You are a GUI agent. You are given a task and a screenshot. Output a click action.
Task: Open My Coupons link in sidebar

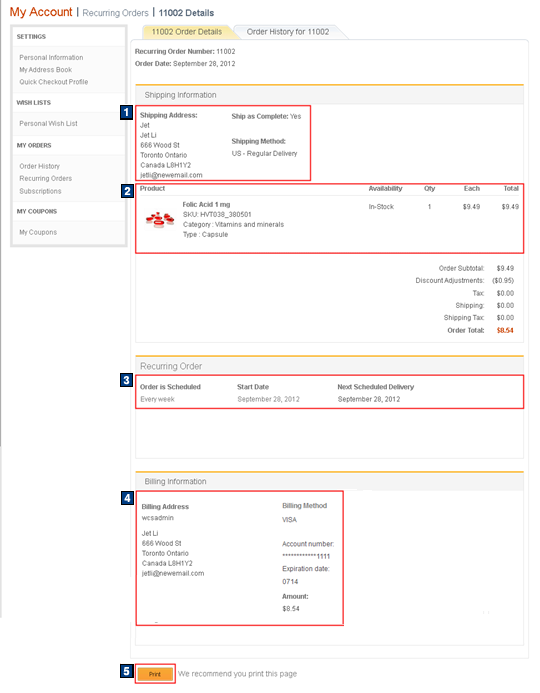tap(38, 232)
